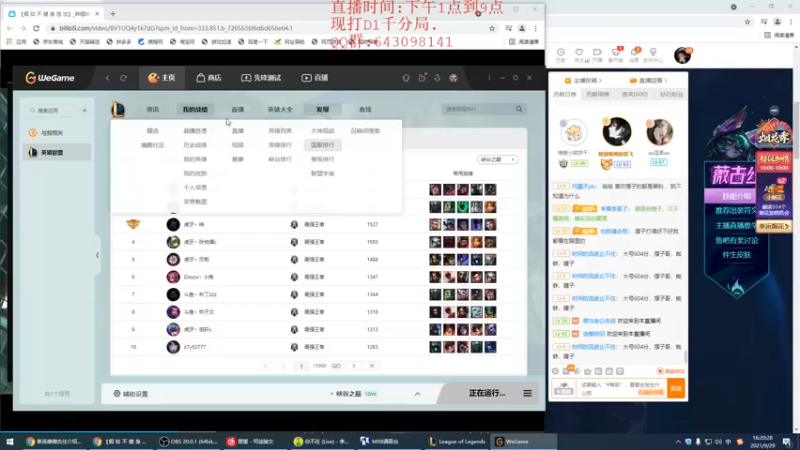Bookmark the Bilibili page with the star icon

click(492, 28)
